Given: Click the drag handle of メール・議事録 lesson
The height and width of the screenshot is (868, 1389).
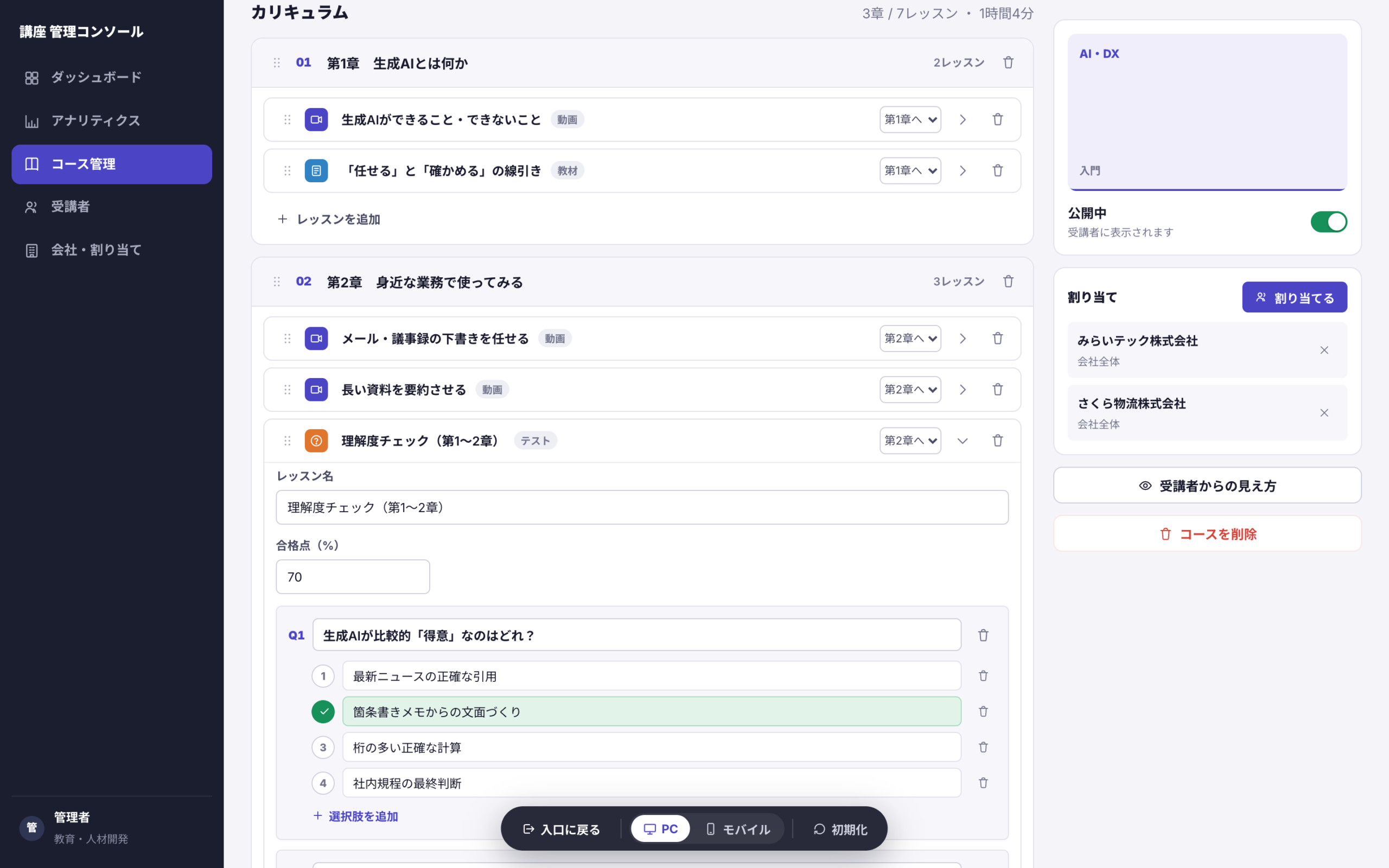Looking at the screenshot, I should point(288,338).
